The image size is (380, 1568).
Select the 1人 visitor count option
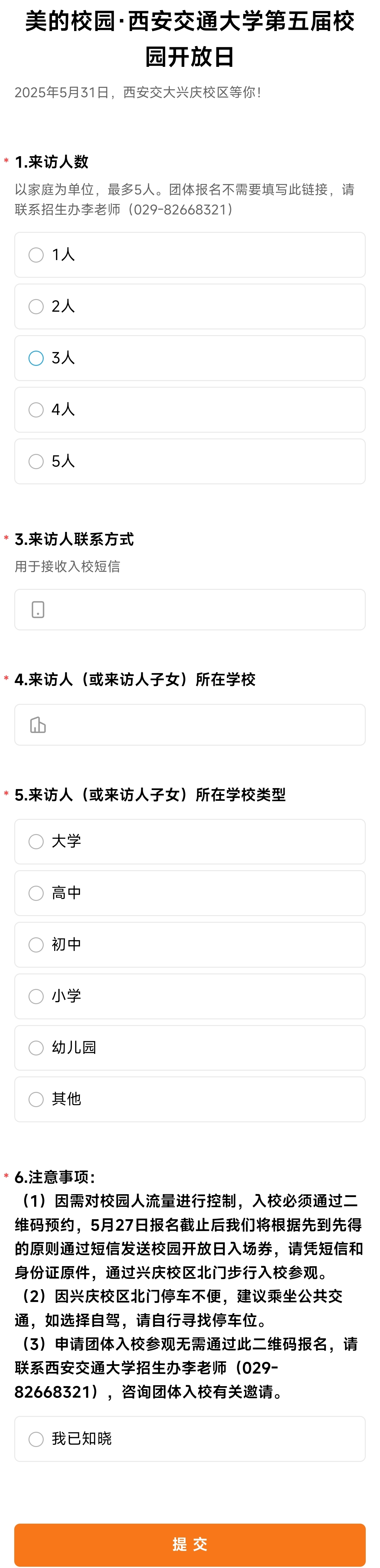(190, 254)
